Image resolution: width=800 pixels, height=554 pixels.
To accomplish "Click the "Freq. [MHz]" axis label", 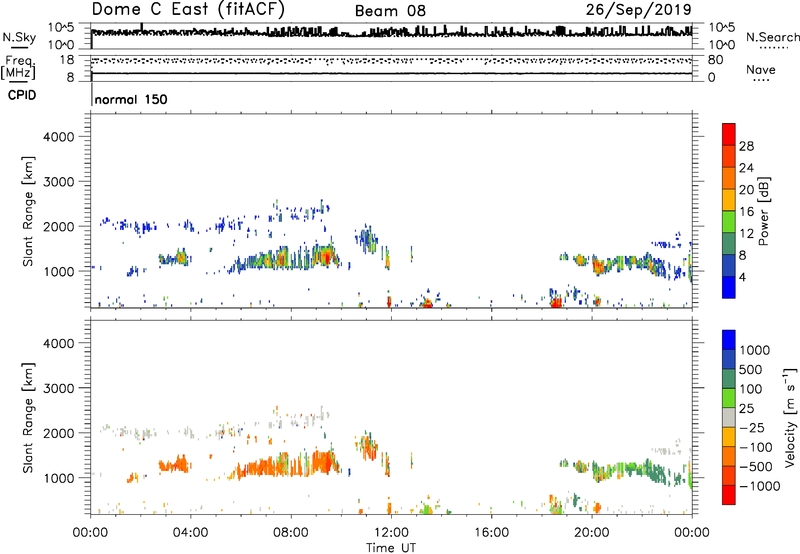I will 18,68.
